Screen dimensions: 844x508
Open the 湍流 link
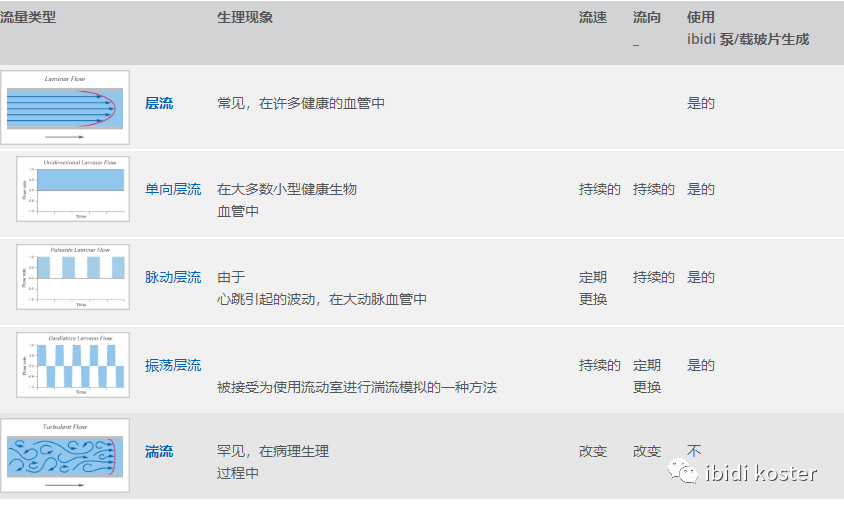pyautogui.click(x=159, y=451)
